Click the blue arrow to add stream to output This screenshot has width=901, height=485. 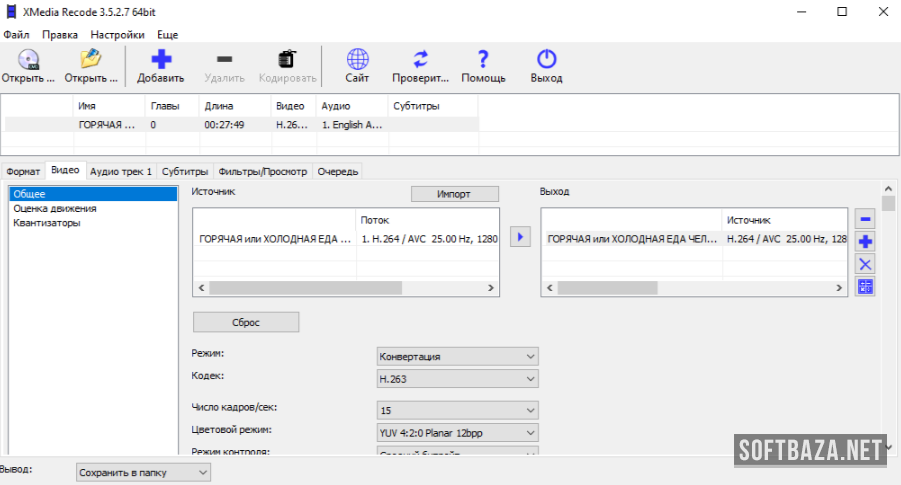(520, 237)
